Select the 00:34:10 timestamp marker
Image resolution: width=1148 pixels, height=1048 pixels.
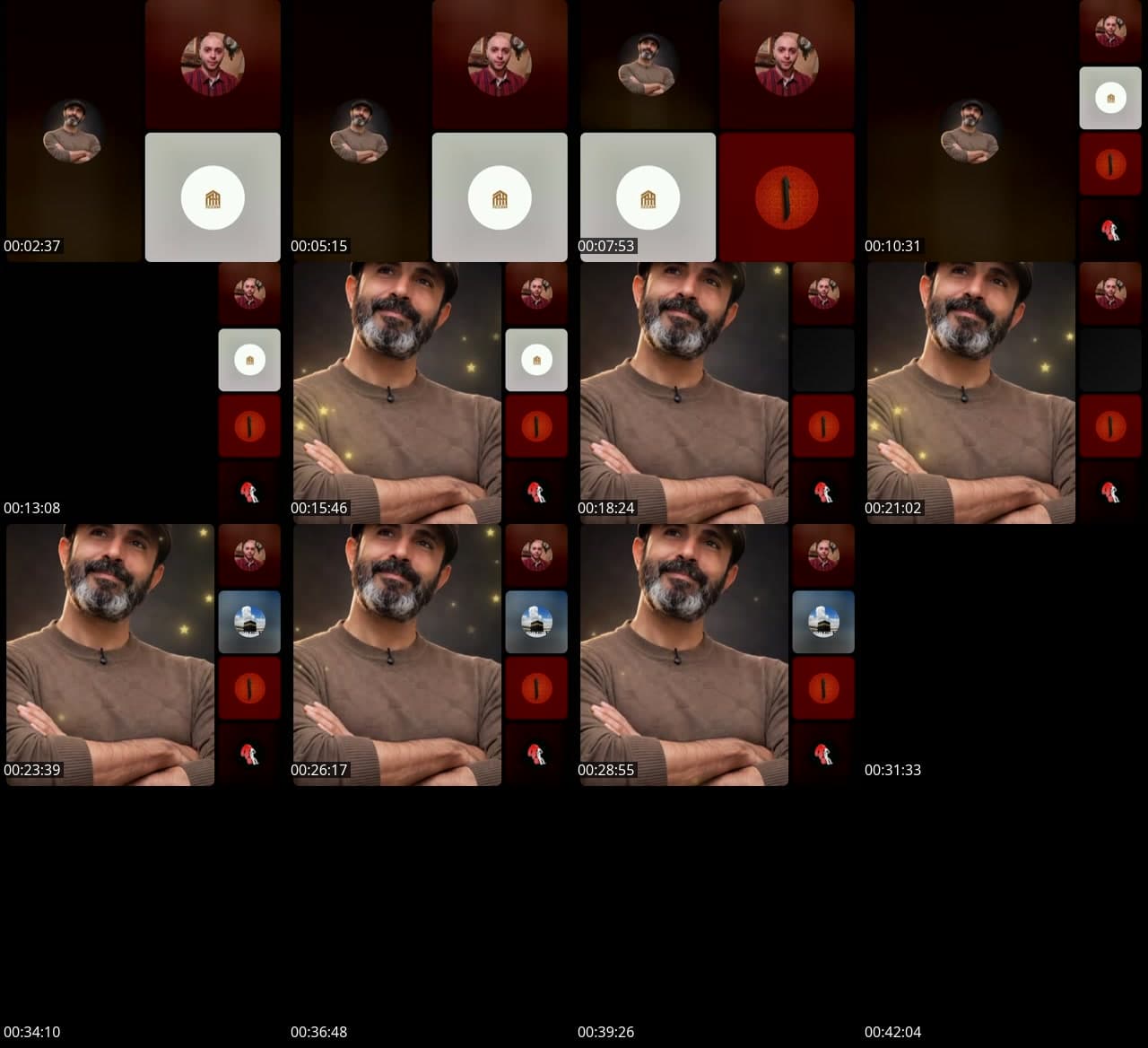tap(32, 1032)
